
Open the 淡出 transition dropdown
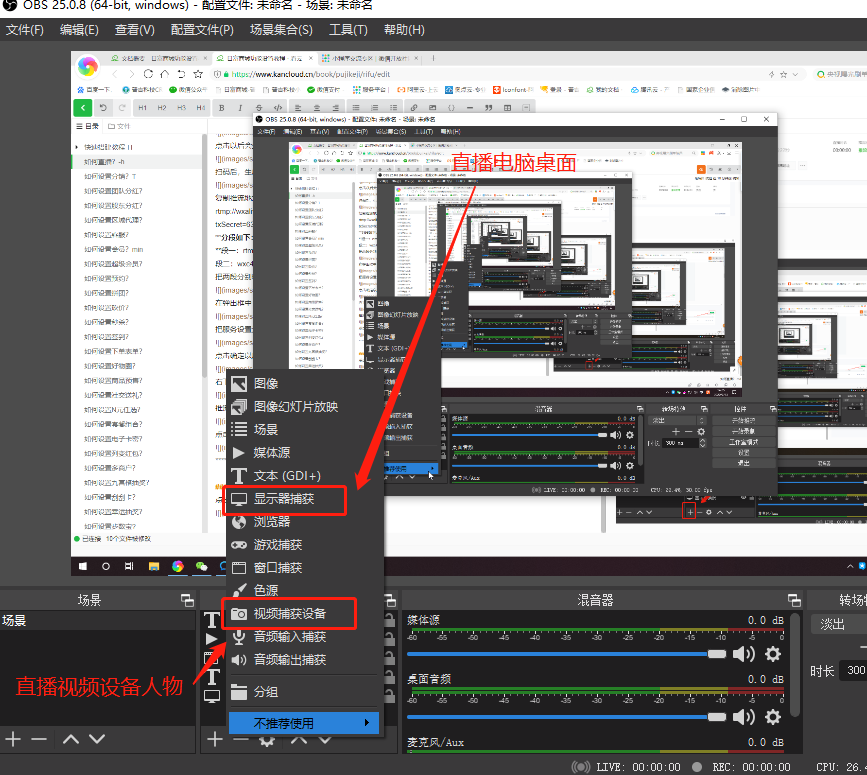[839, 625]
